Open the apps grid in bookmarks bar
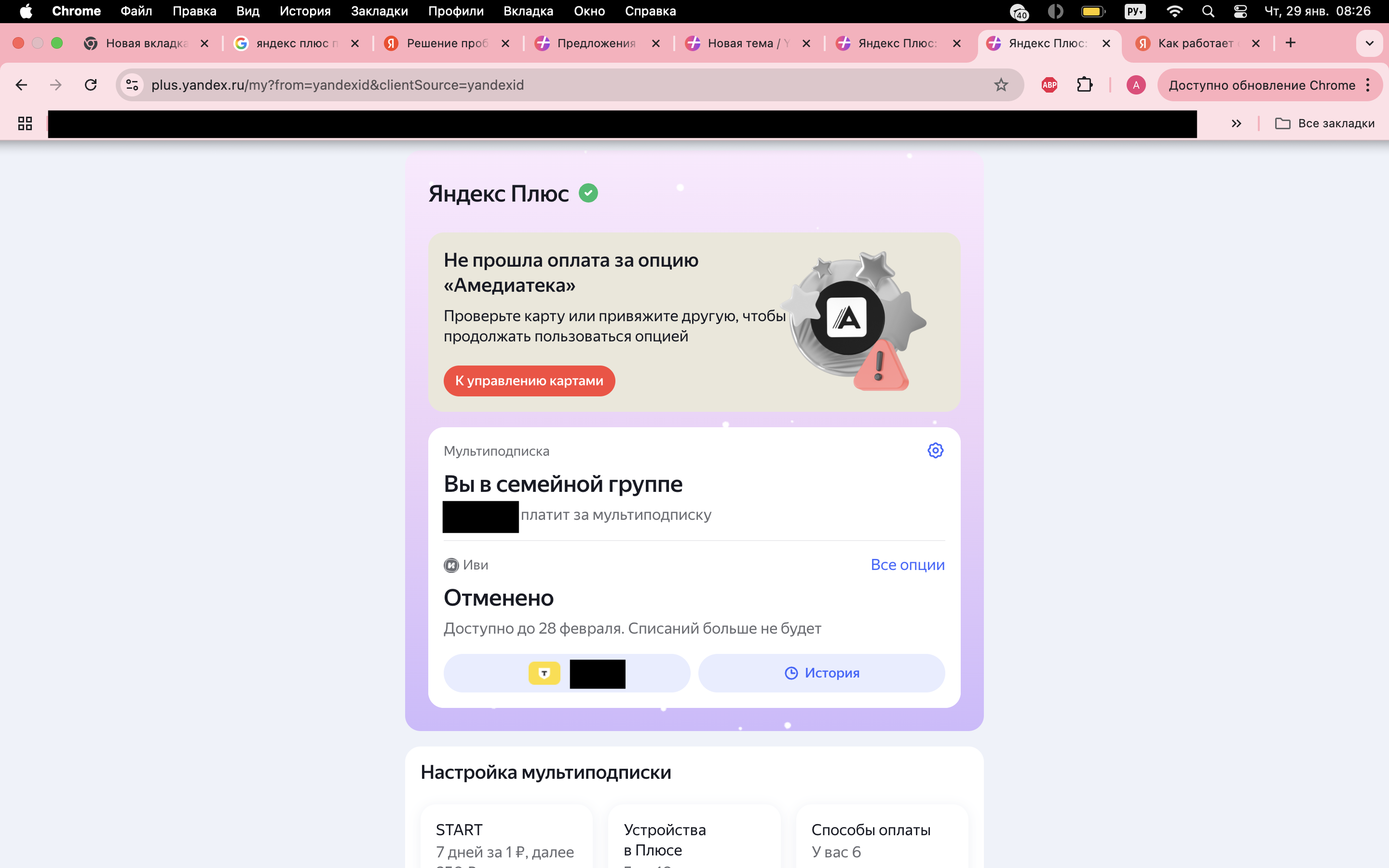This screenshot has height=868, width=1389. coord(25,123)
